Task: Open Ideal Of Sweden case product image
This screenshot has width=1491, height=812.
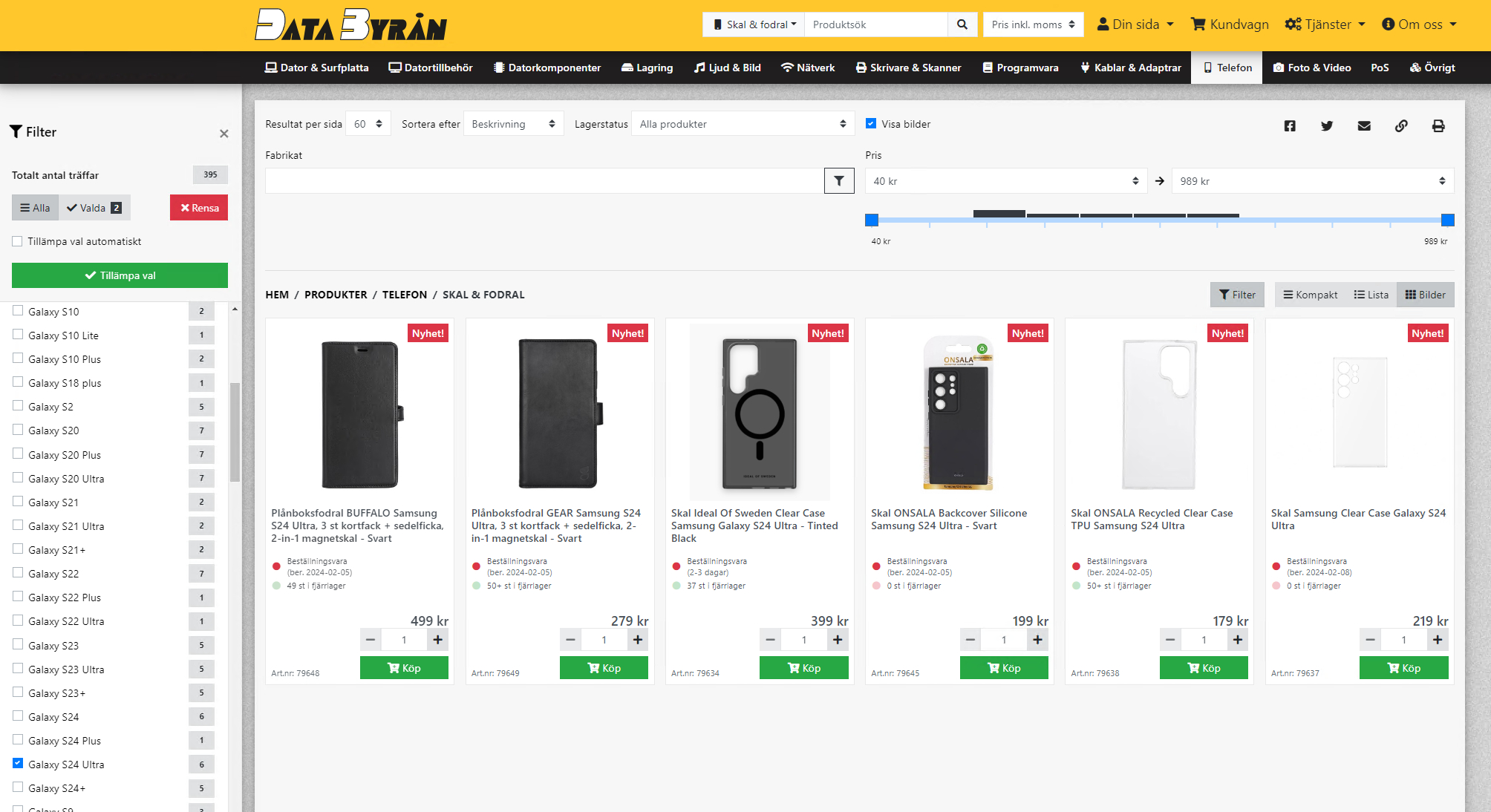Action: click(760, 412)
